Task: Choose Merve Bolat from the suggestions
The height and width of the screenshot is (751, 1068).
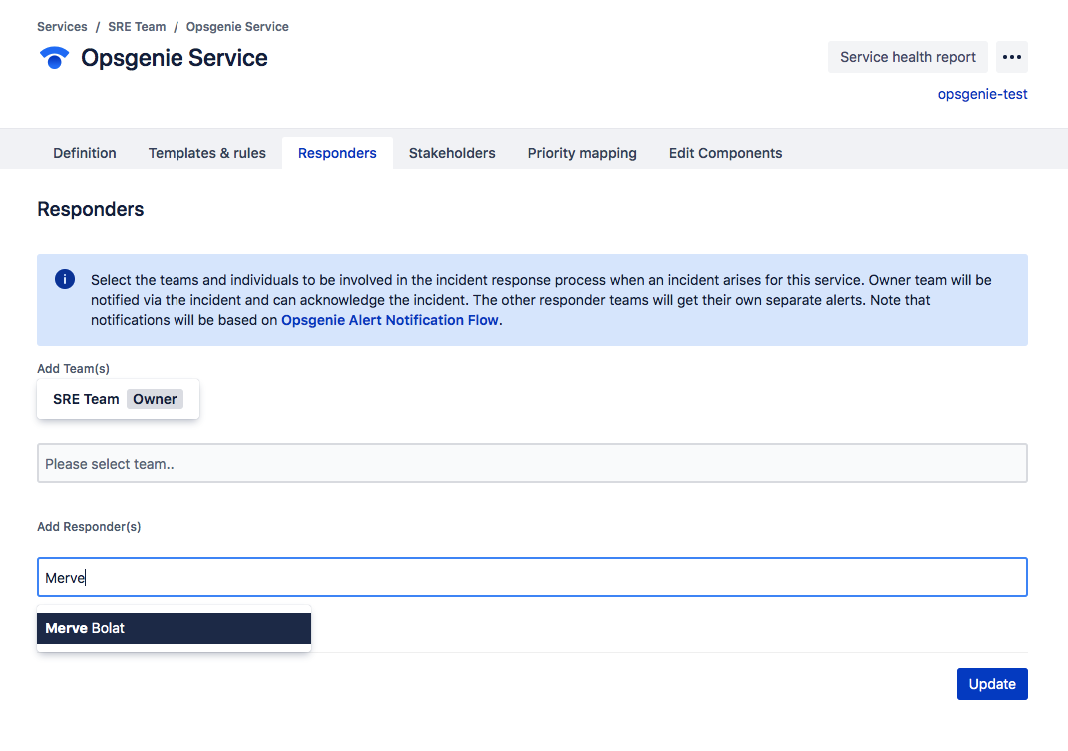Action: [174, 628]
